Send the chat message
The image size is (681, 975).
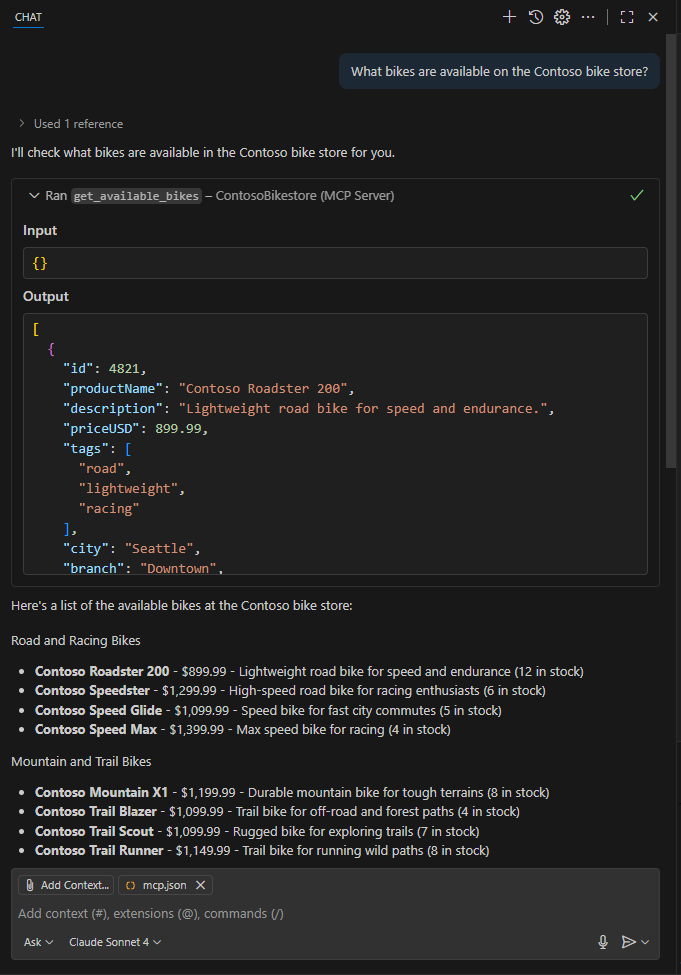[x=628, y=942]
